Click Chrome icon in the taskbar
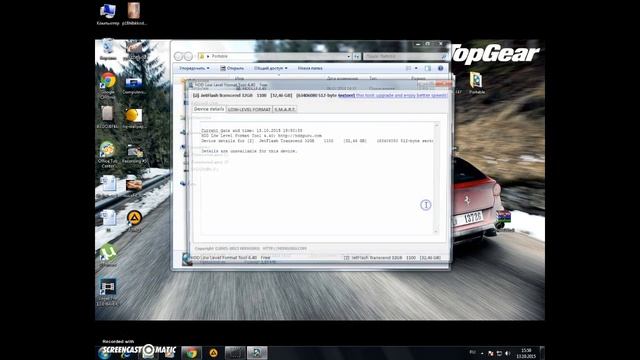 coord(191,353)
